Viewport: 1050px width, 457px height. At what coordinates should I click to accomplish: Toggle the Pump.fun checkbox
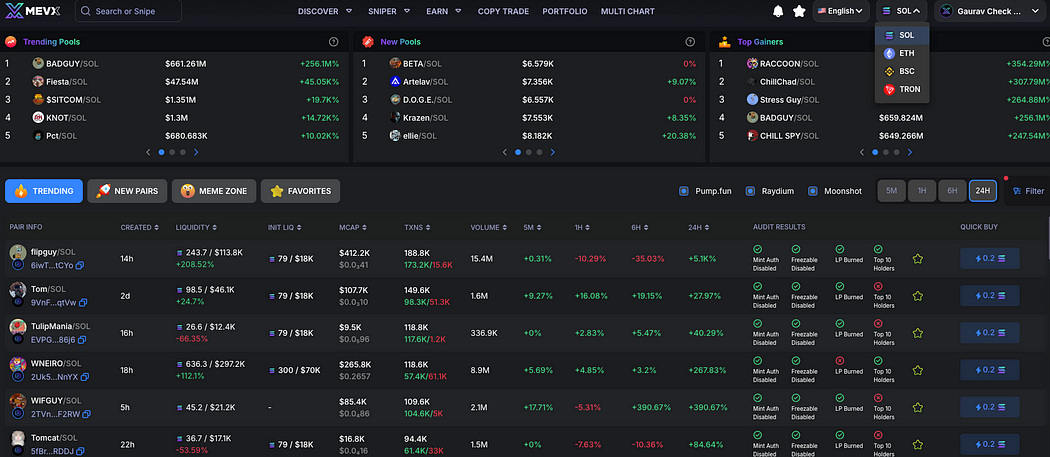point(684,191)
